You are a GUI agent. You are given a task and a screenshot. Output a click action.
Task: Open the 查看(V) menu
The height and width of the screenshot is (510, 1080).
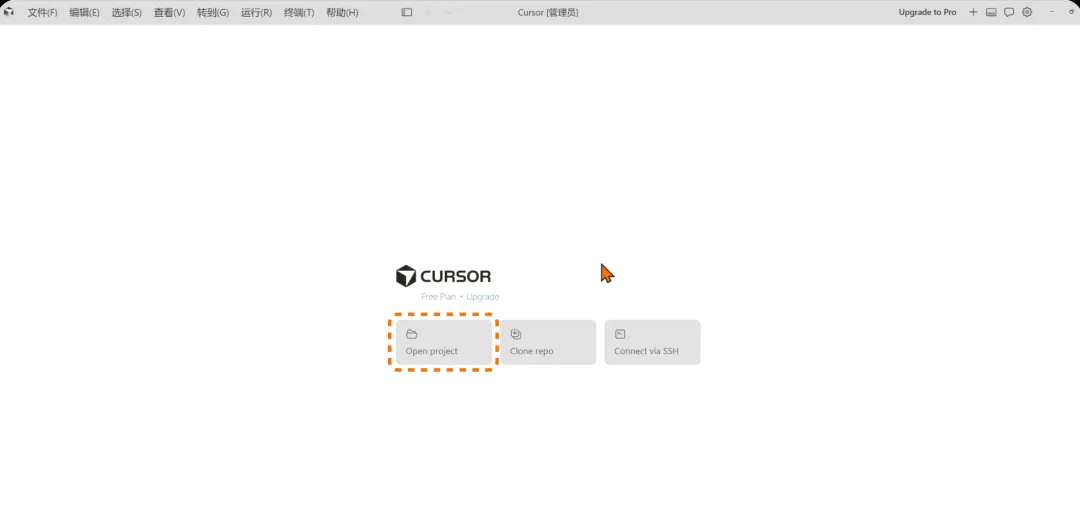[169, 12]
